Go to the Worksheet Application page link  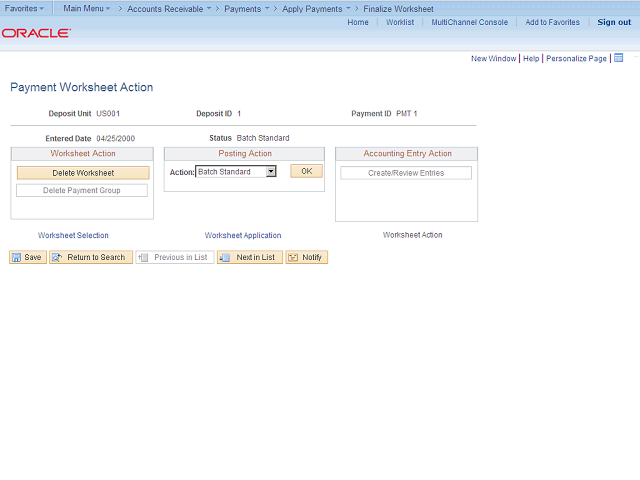[243, 235]
